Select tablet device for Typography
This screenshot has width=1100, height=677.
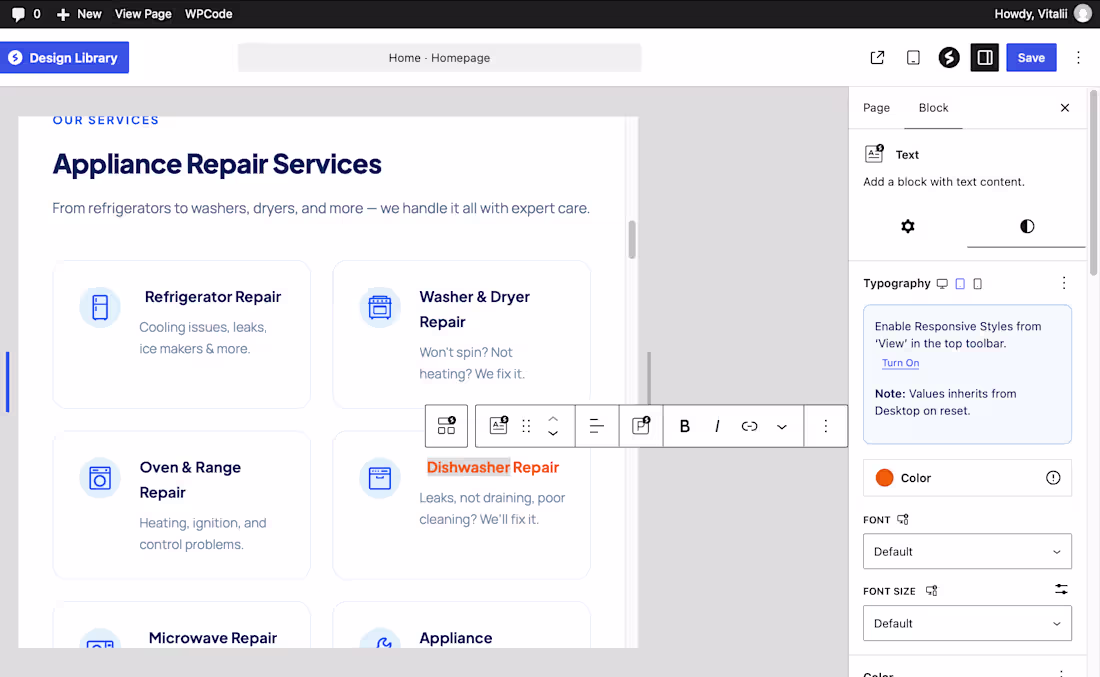click(960, 283)
